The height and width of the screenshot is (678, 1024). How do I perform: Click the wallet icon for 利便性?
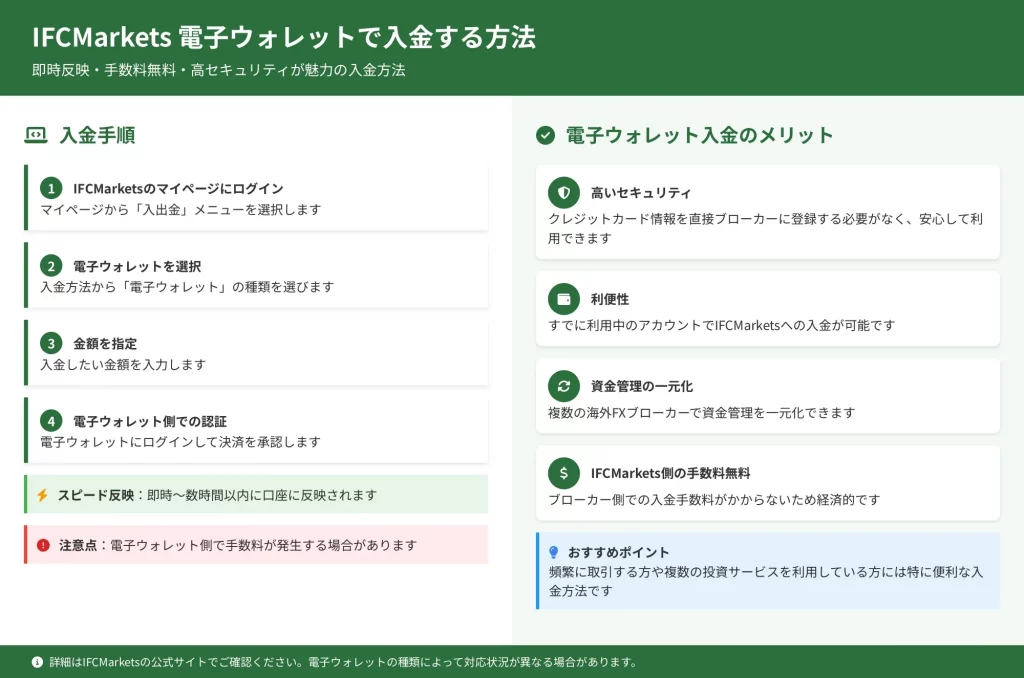(564, 299)
